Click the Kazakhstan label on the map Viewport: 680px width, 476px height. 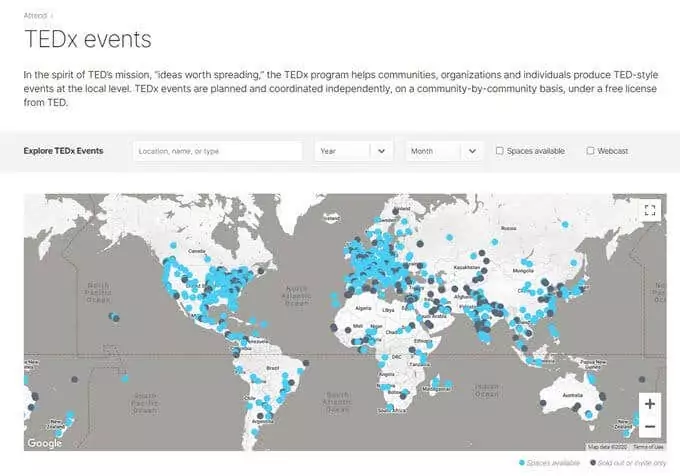click(x=467, y=267)
